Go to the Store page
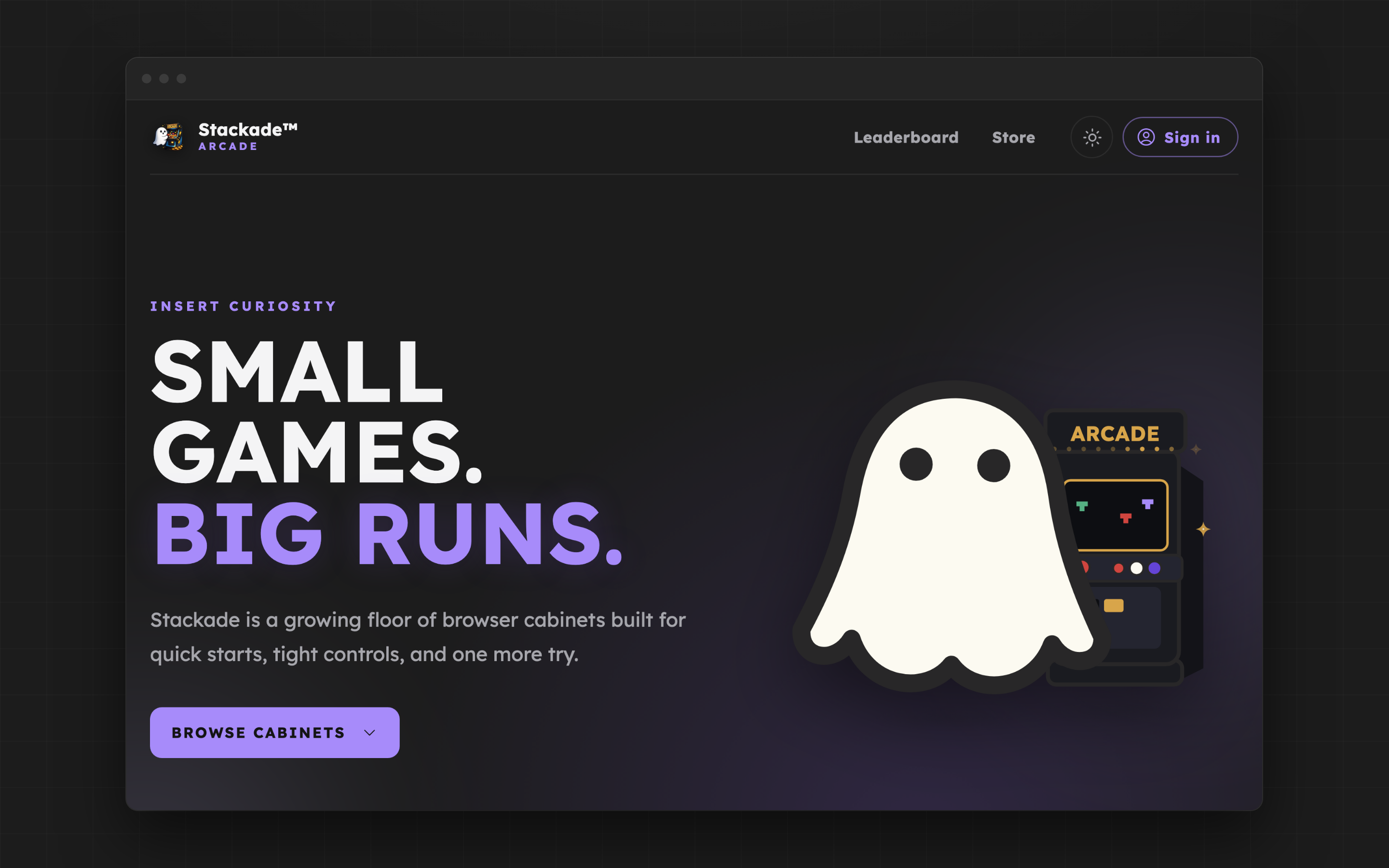 pyautogui.click(x=1013, y=137)
